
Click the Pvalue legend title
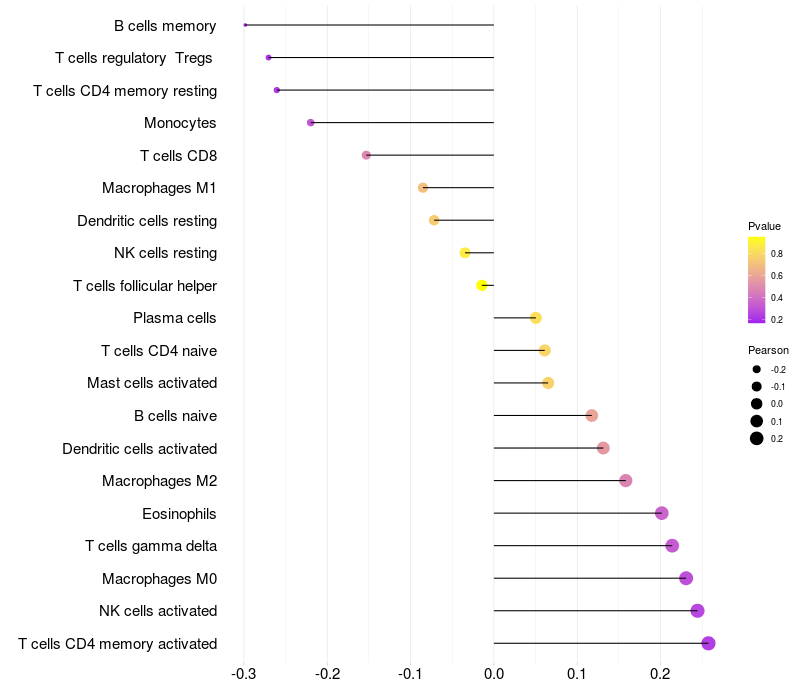tap(764, 226)
